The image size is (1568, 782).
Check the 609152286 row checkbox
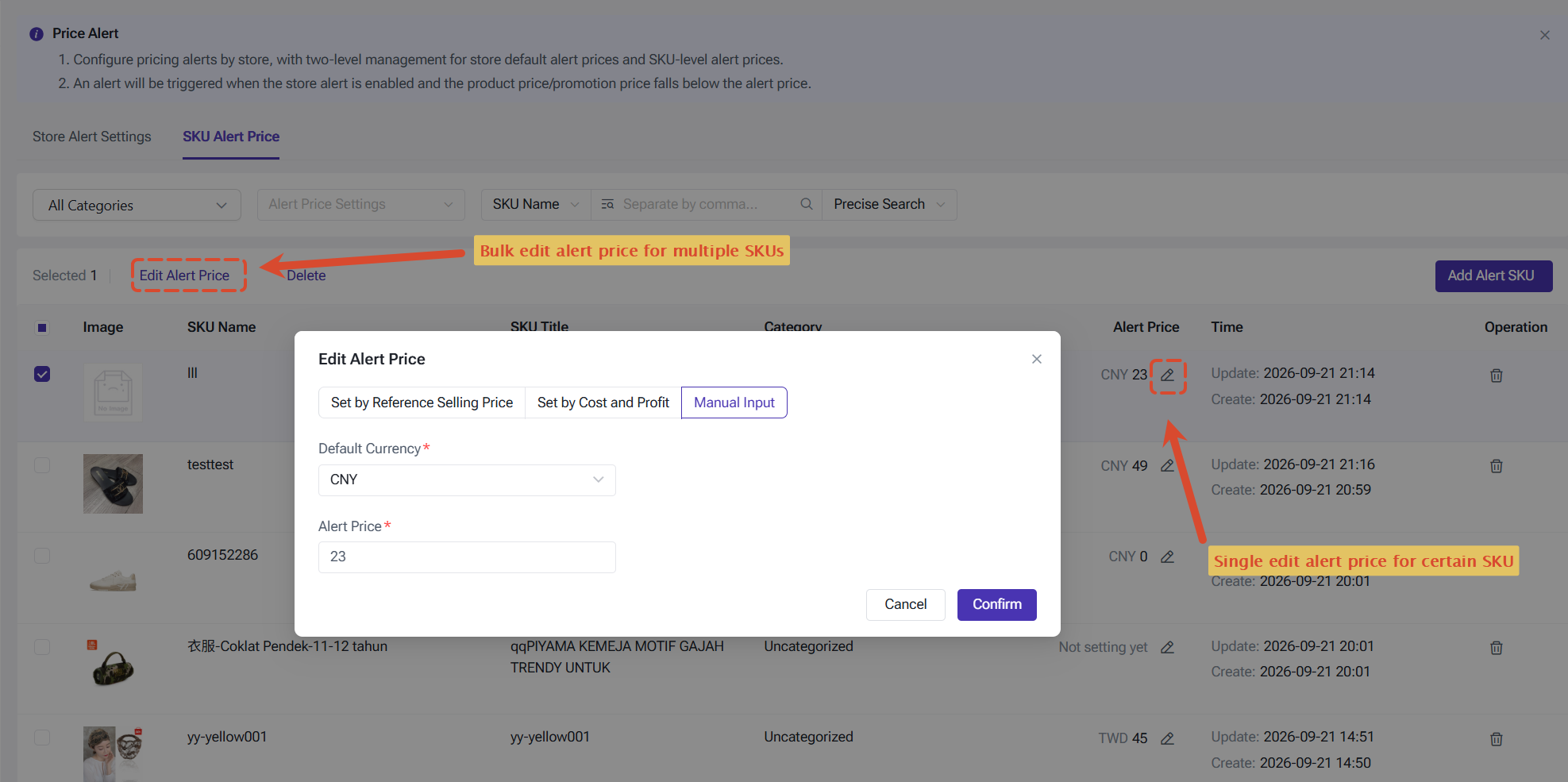pyautogui.click(x=42, y=556)
